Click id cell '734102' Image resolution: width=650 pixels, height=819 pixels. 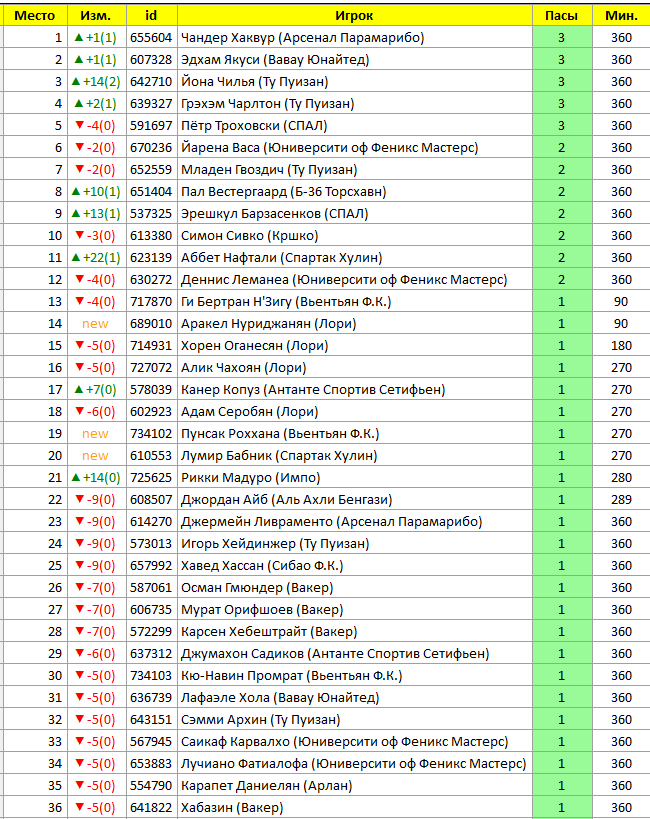[151, 434]
